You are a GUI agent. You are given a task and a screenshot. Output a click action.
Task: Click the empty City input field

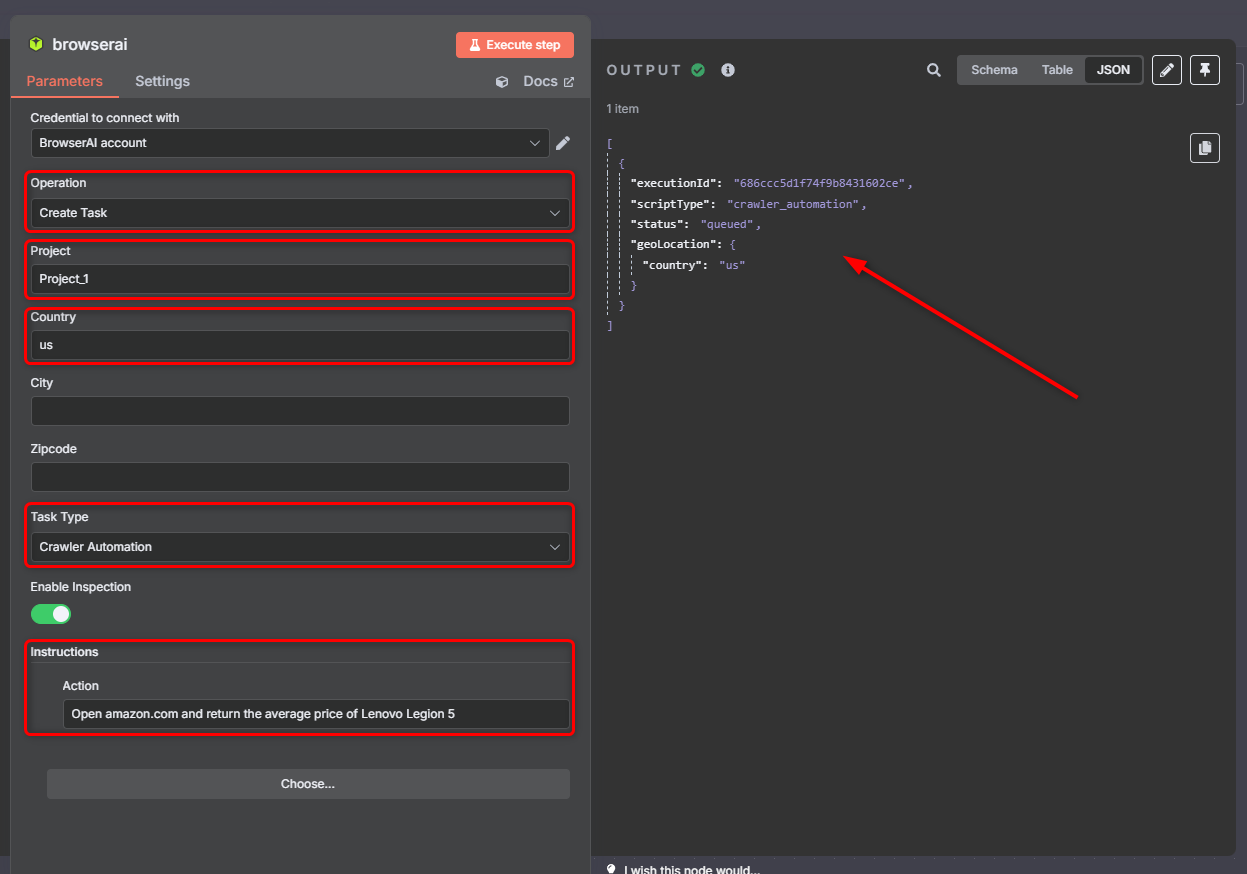[300, 411]
